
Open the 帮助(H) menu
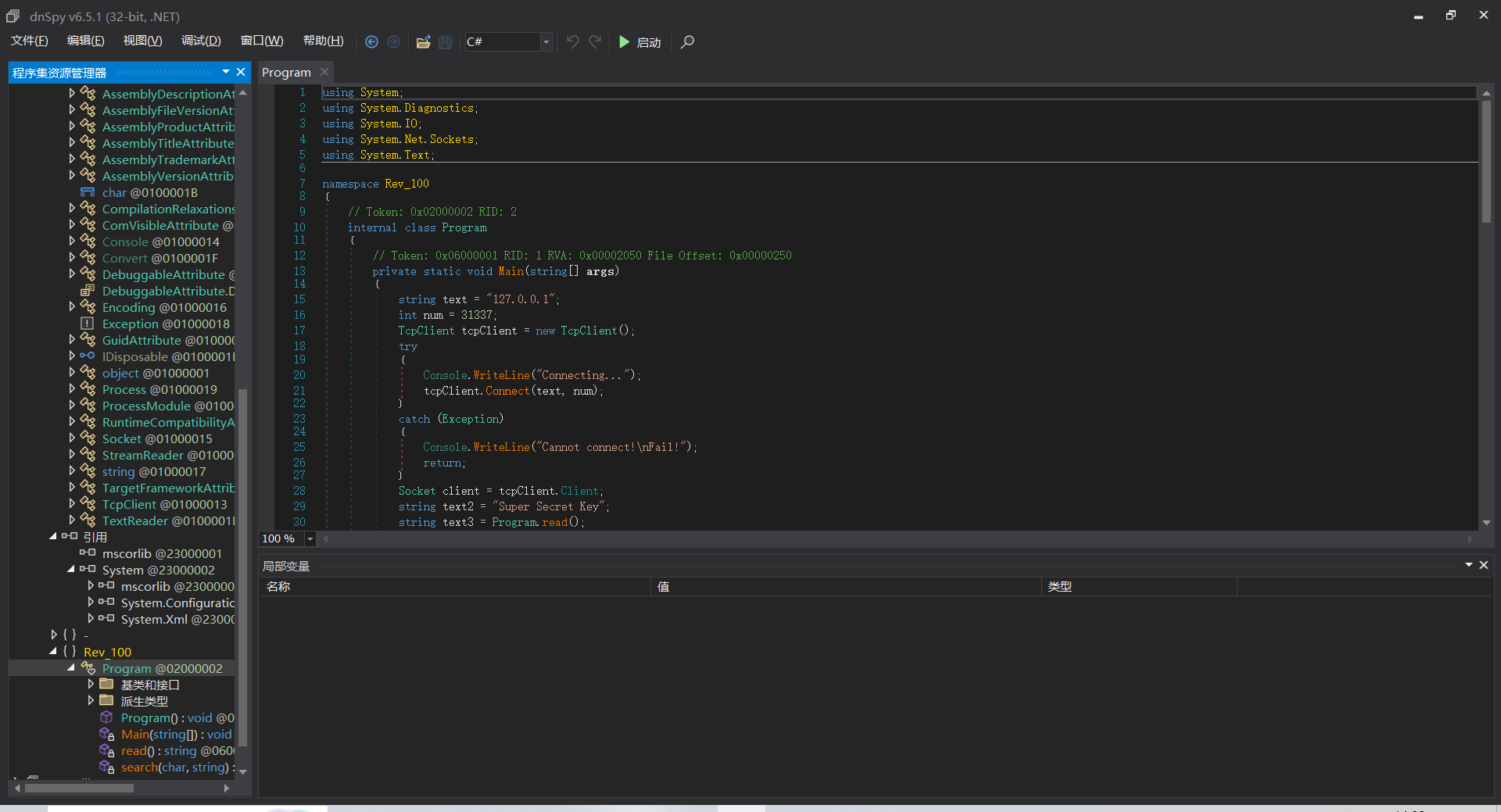[323, 41]
